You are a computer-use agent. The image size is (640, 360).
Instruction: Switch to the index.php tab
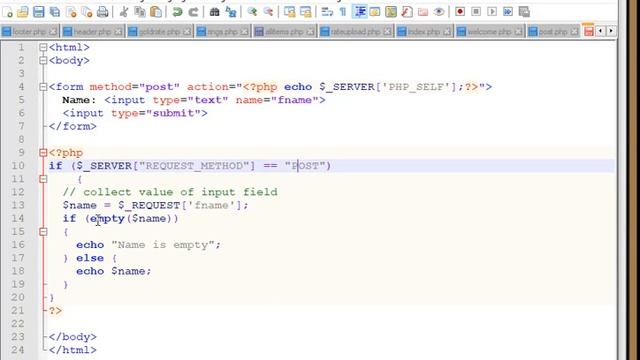point(424,31)
